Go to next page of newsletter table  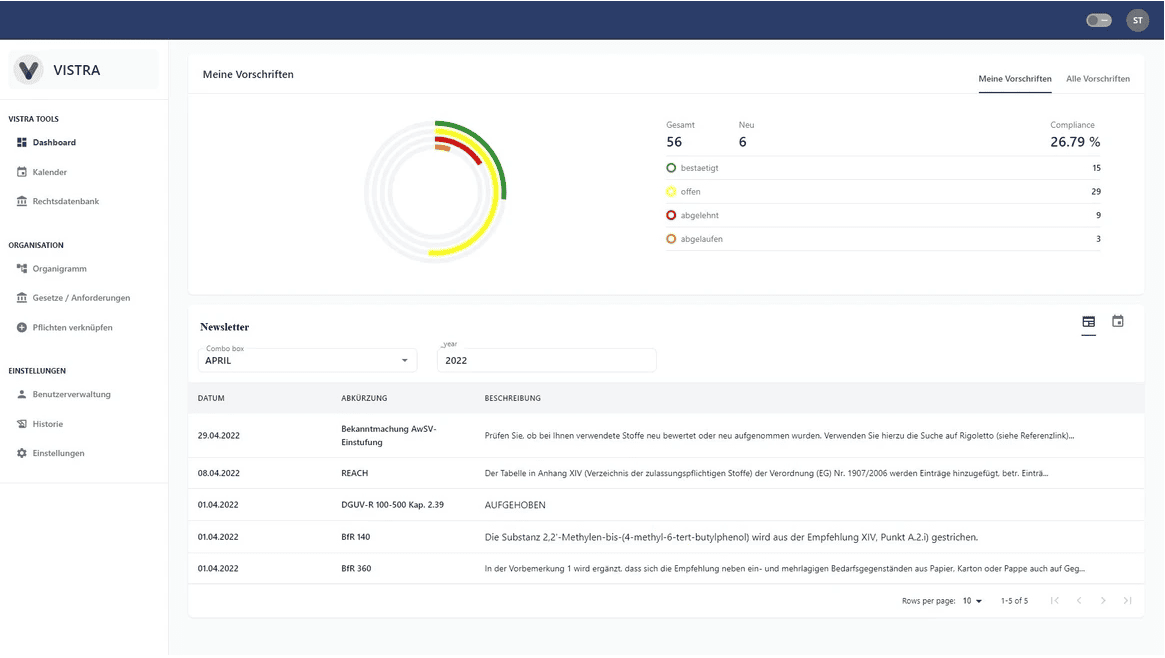tap(1103, 601)
